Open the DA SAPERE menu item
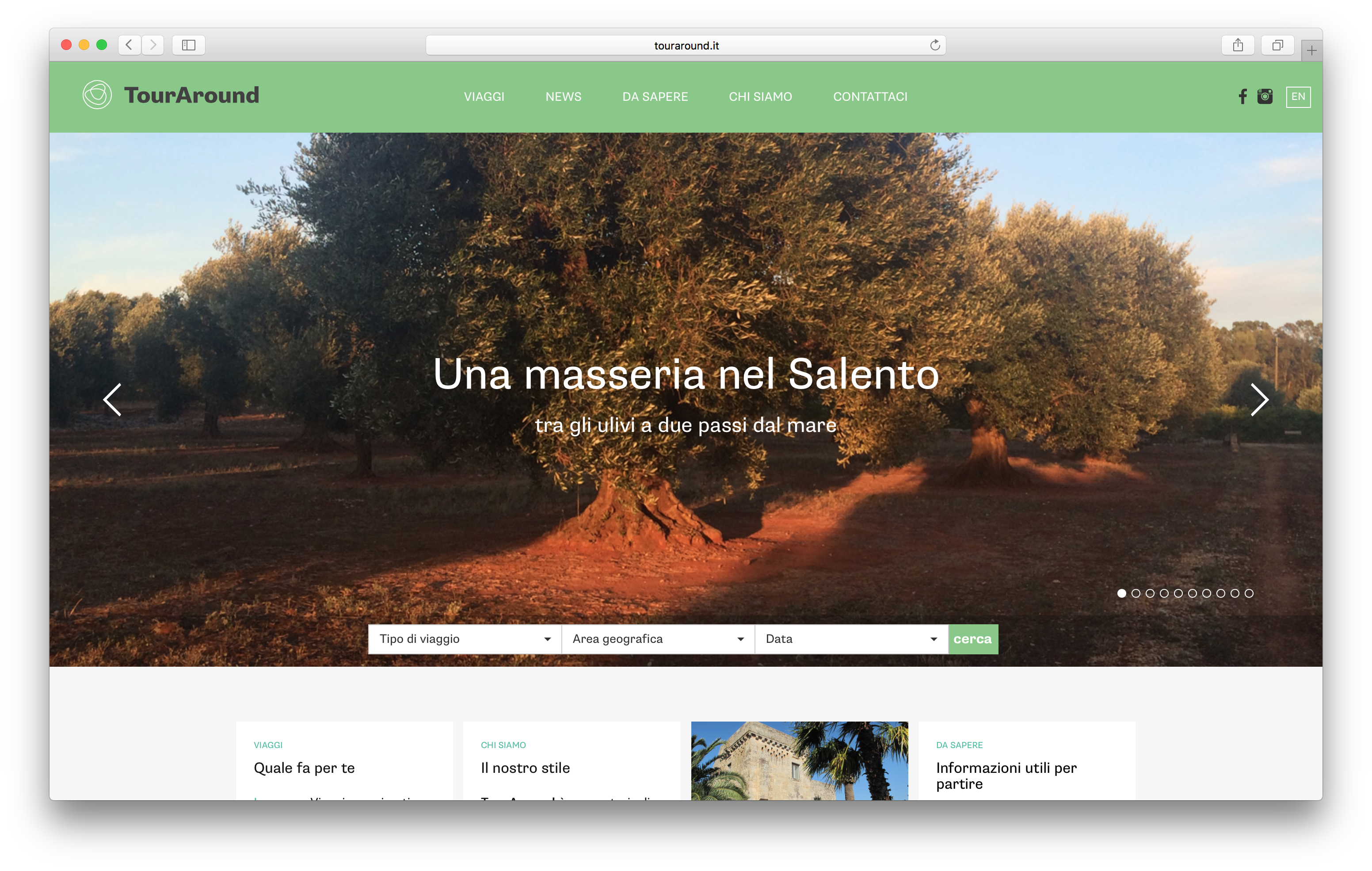 tap(655, 97)
